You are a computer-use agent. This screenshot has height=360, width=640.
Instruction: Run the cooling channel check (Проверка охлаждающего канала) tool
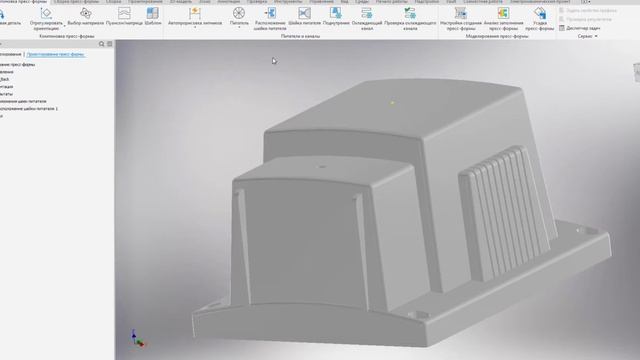point(410,18)
